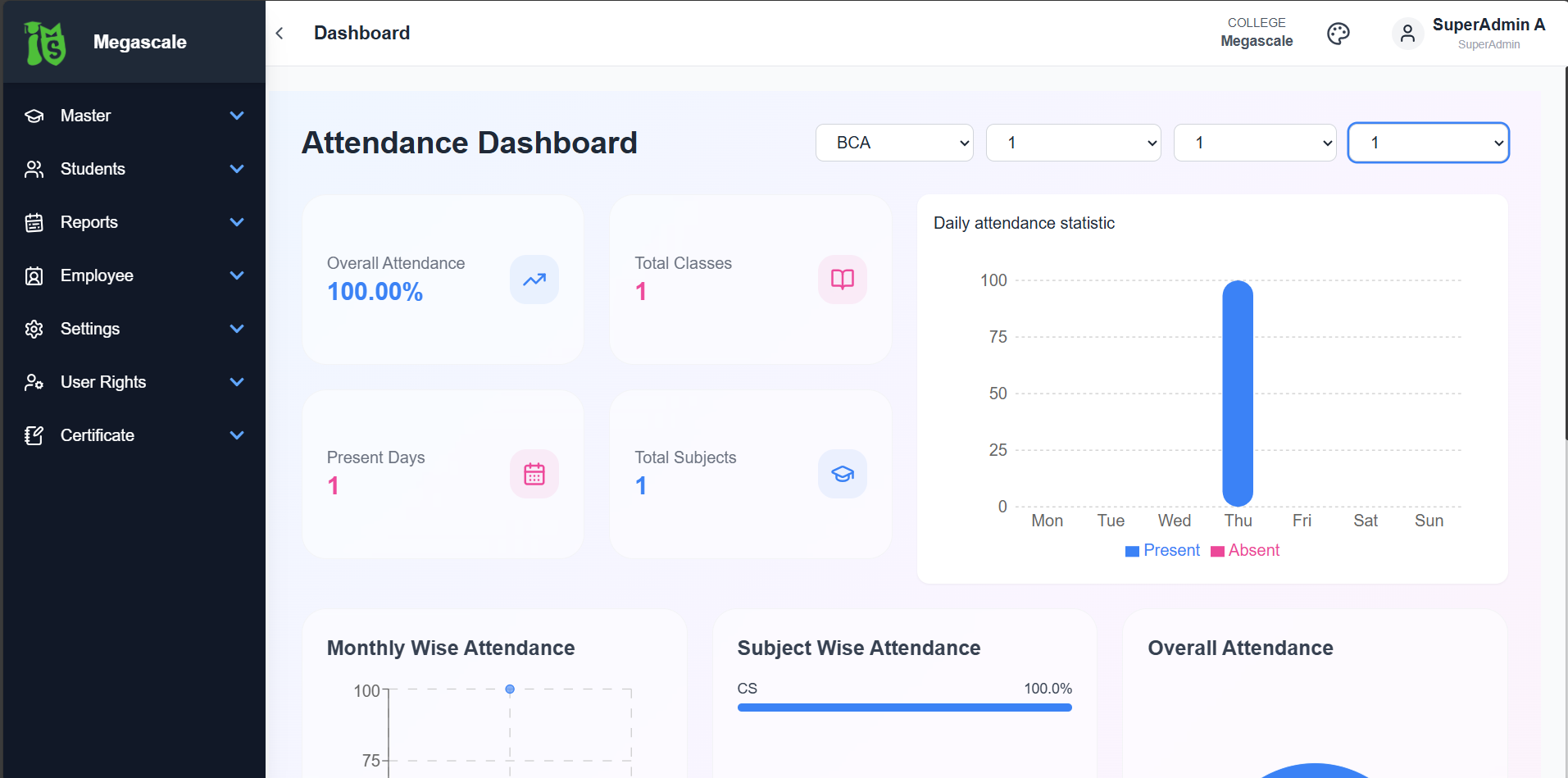Click the 100.0% value for CS

coord(1048,689)
